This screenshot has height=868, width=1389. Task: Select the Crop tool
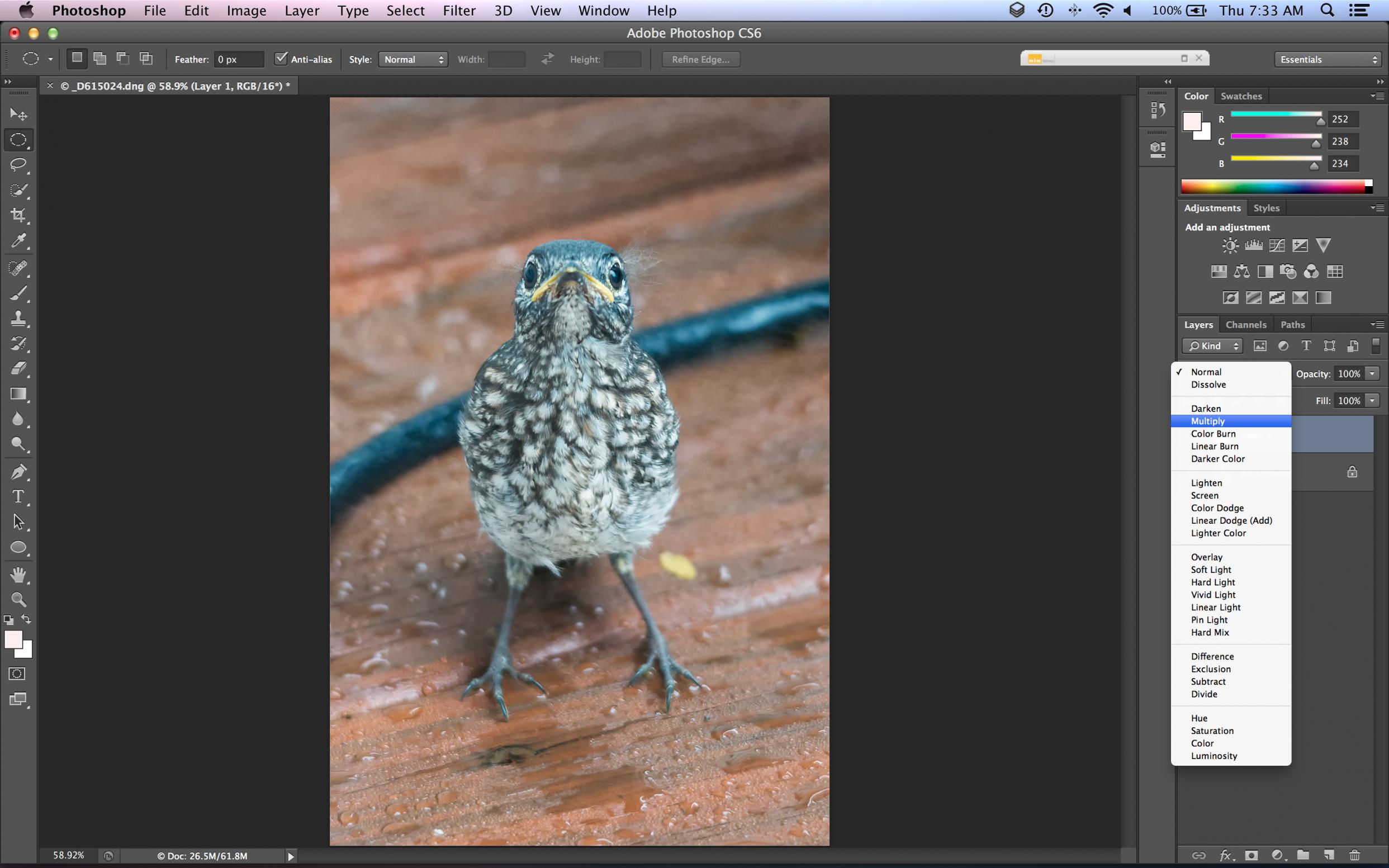coord(18,215)
